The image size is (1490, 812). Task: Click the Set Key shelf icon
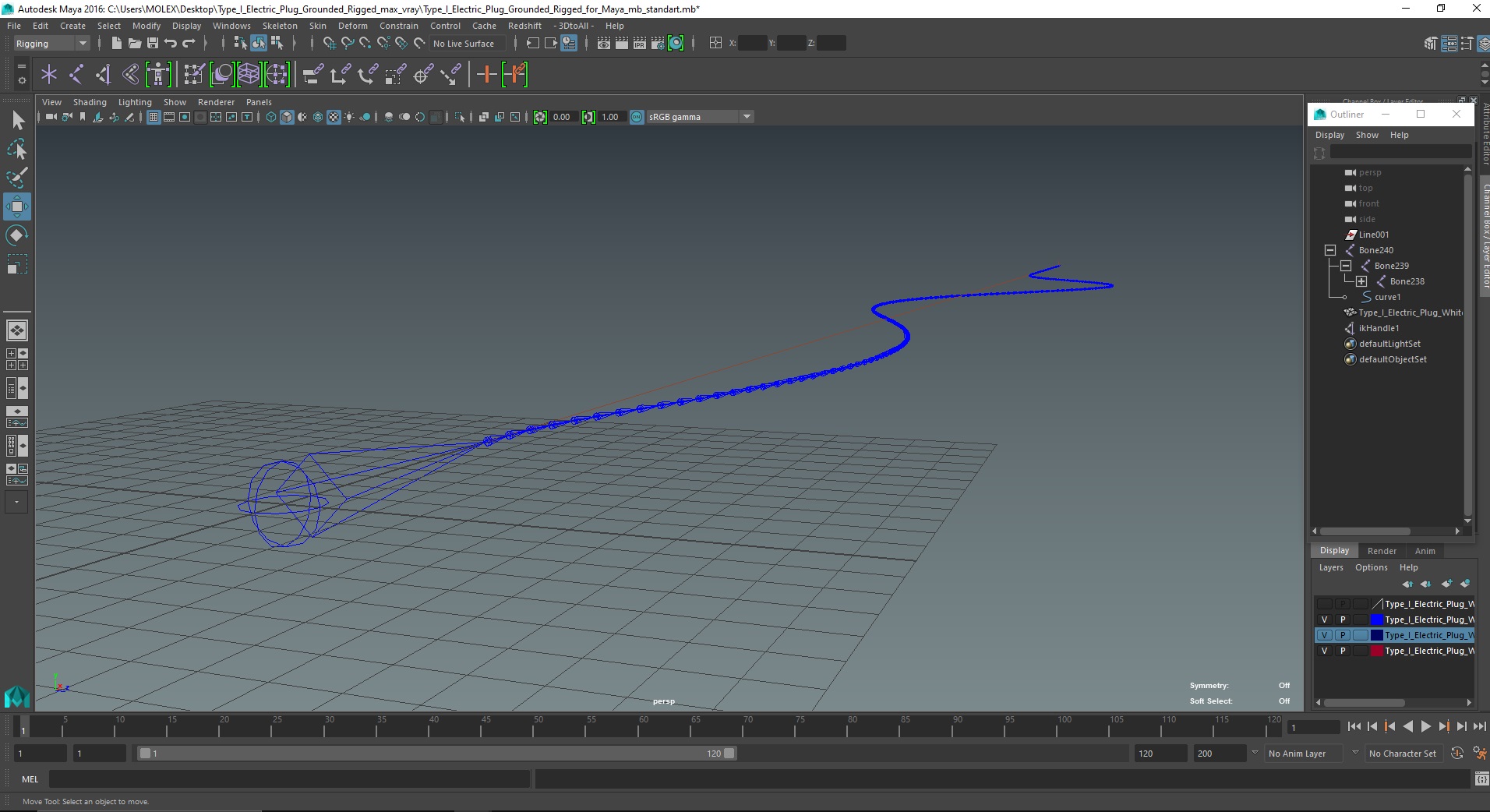click(x=486, y=75)
